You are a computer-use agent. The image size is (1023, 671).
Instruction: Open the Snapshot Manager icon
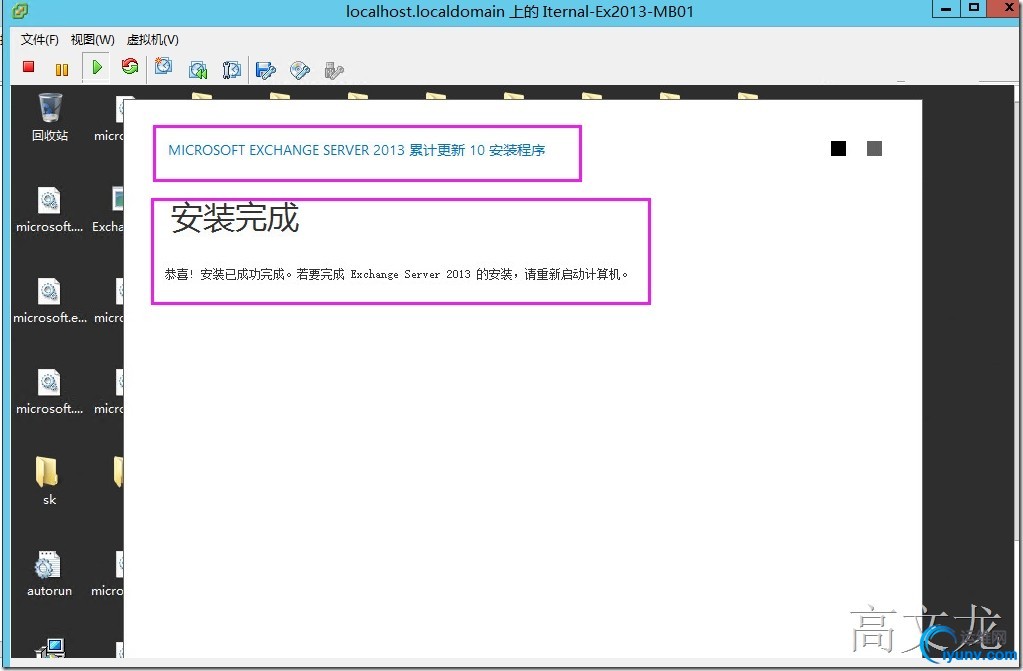click(231, 69)
